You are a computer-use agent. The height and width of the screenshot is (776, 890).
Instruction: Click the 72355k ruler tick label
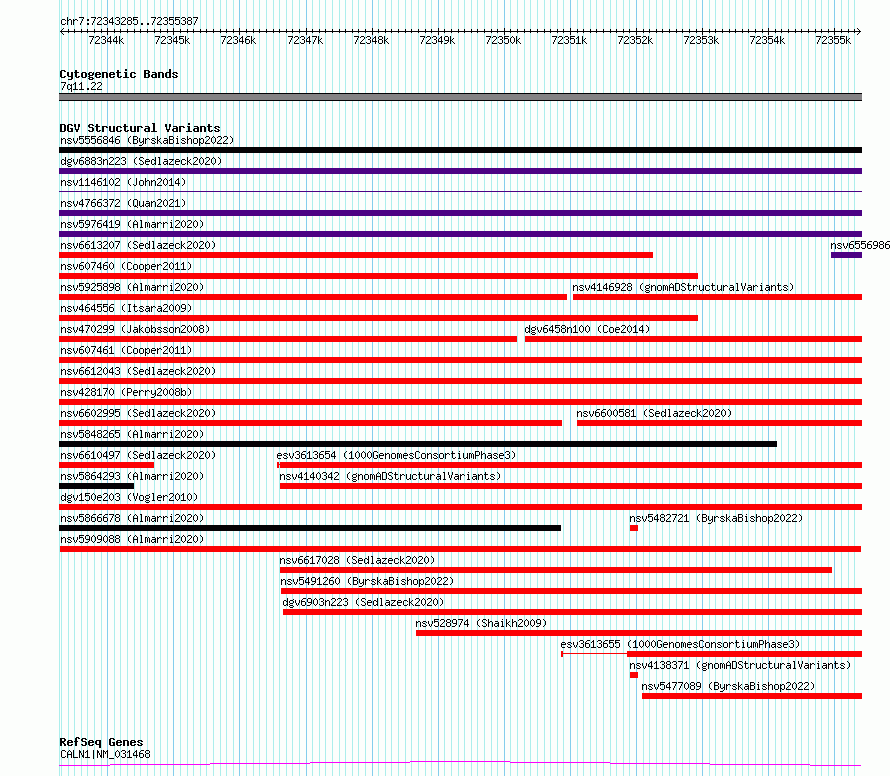click(833, 40)
